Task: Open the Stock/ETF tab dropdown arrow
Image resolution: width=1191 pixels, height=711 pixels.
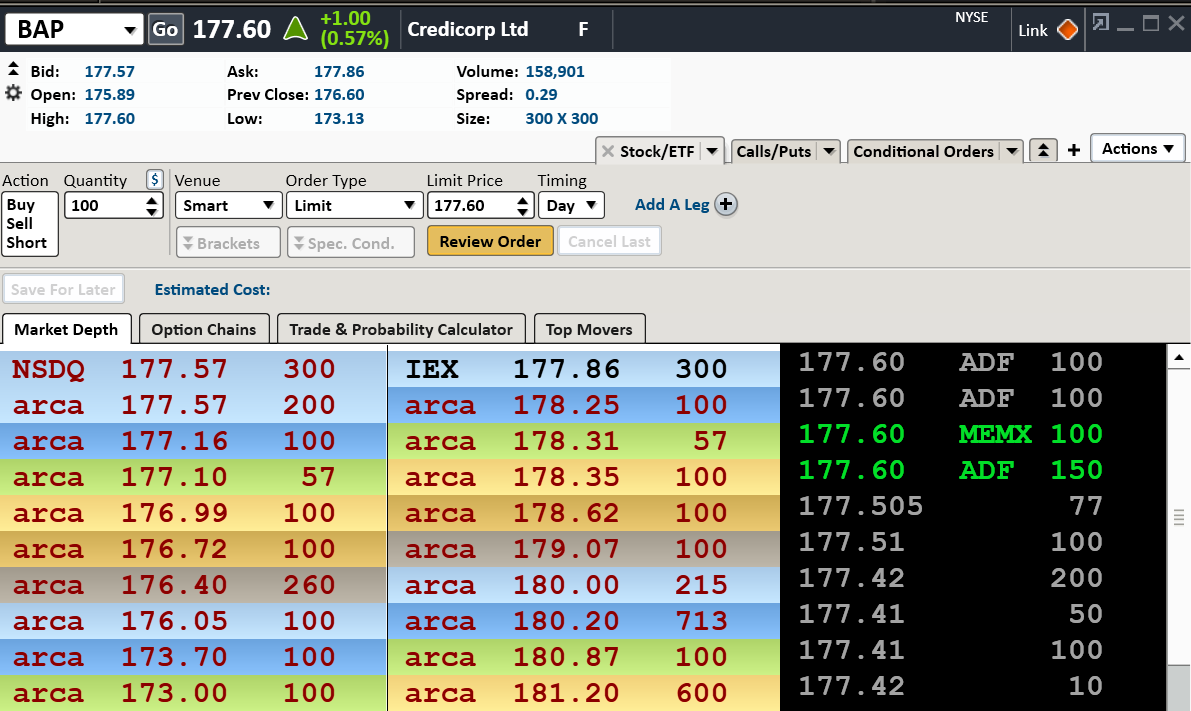Action: pos(712,151)
